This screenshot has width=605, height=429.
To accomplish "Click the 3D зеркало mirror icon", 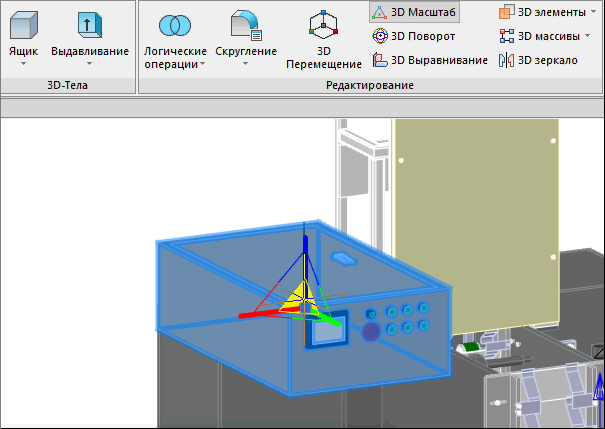I will [506, 60].
